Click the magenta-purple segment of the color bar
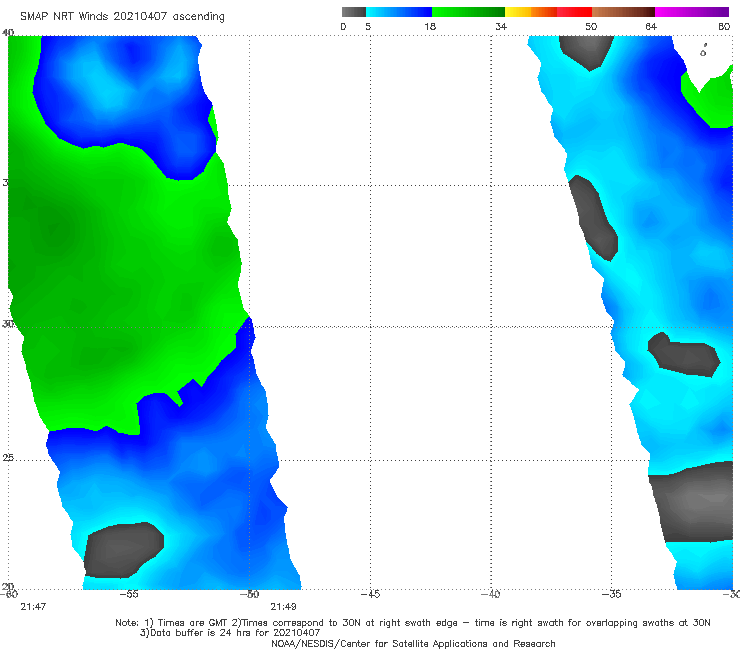Viewport: 740px width, 650px height. (x=692, y=12)
